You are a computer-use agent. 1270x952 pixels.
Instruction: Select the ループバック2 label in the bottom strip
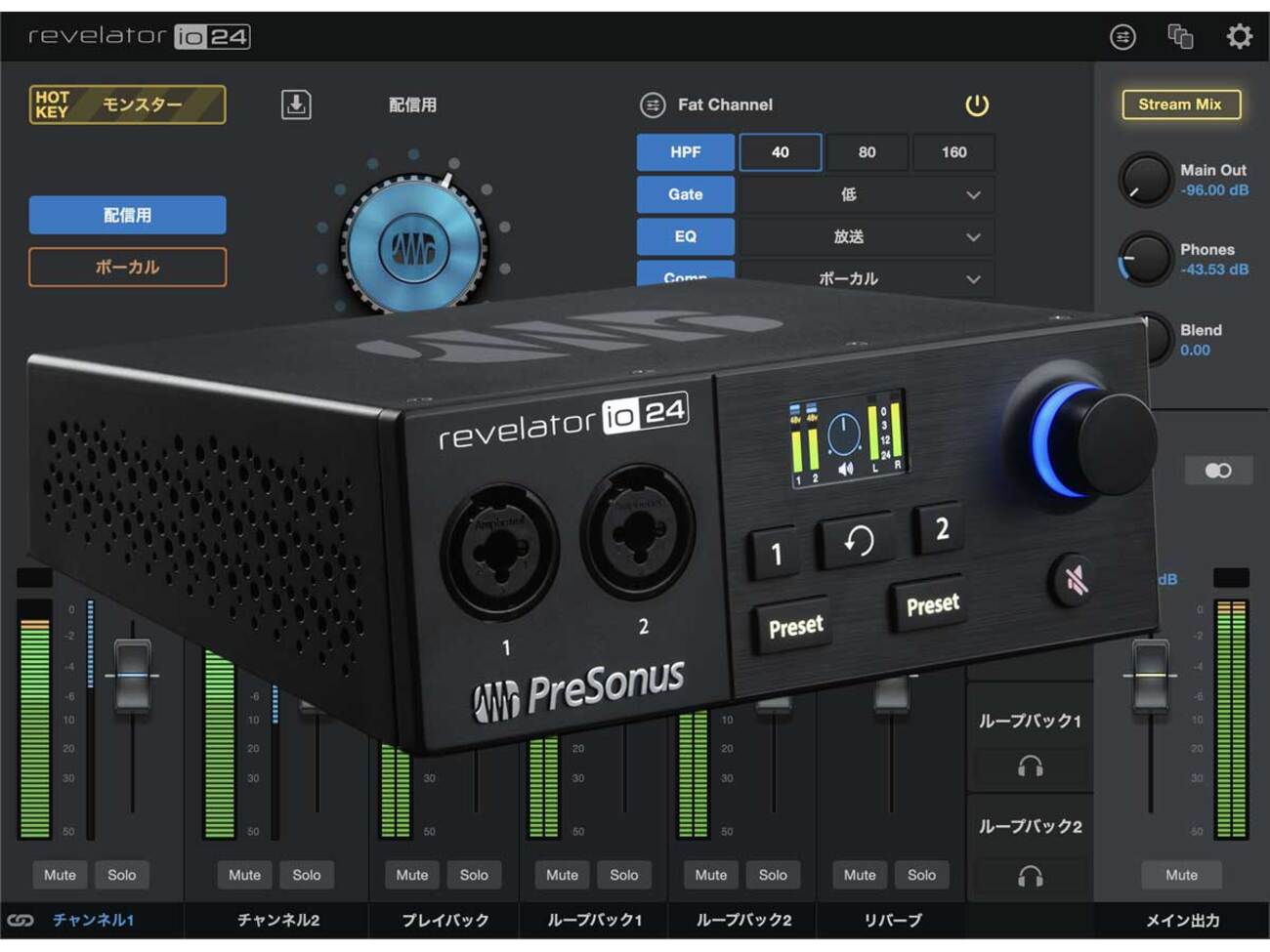click(x=743, y=920)
